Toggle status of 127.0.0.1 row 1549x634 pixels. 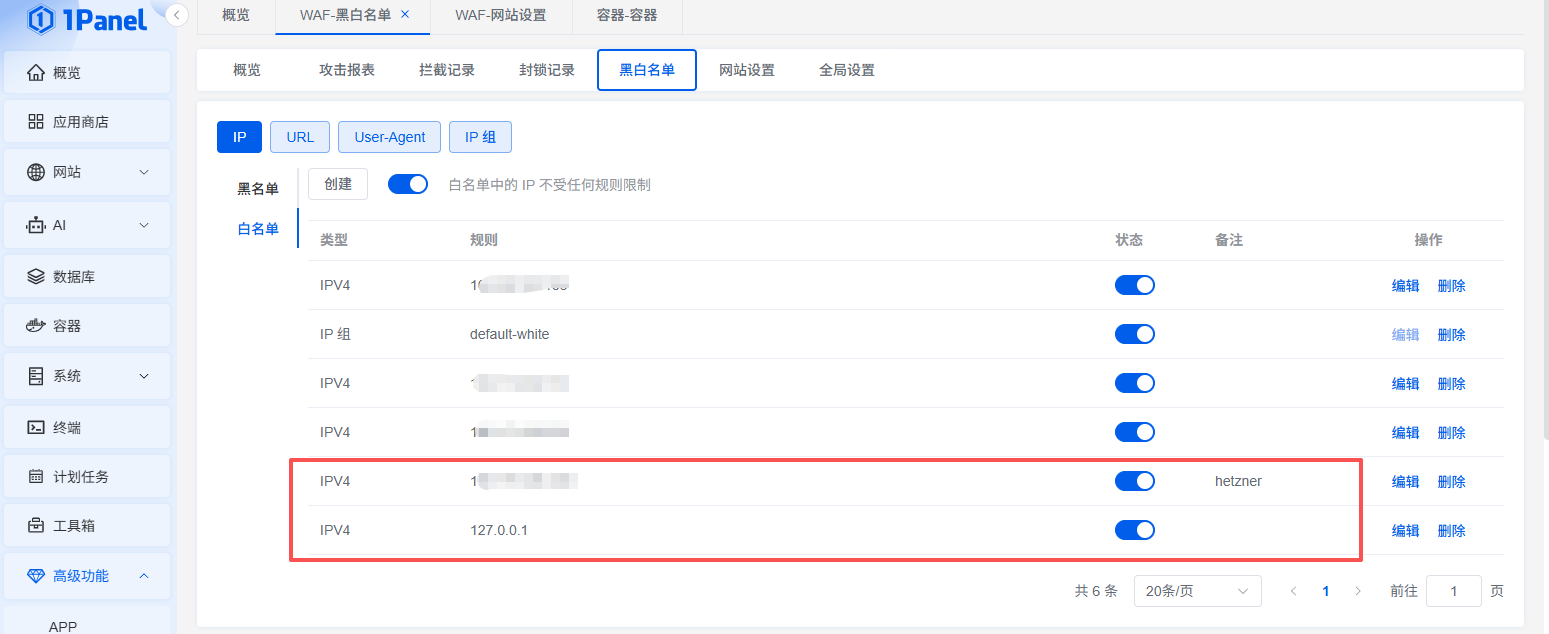coord(1135,530)
